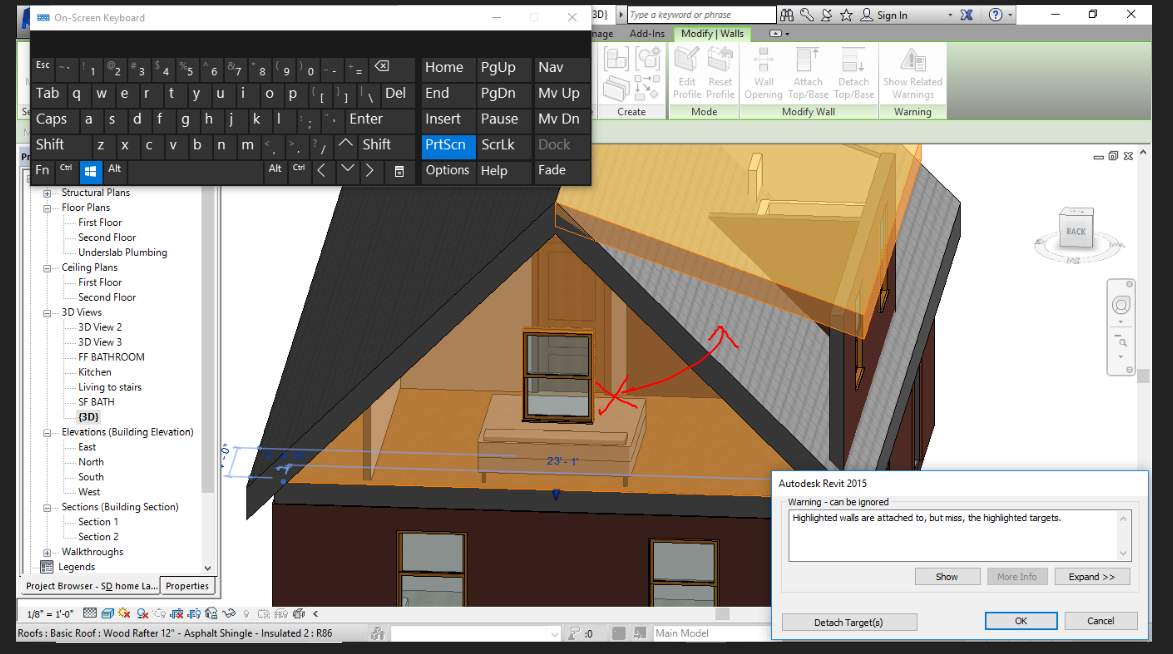The image size is (1173, 654).
Task: Switch to Project Browser panel tab
Action: pos(91,586)
